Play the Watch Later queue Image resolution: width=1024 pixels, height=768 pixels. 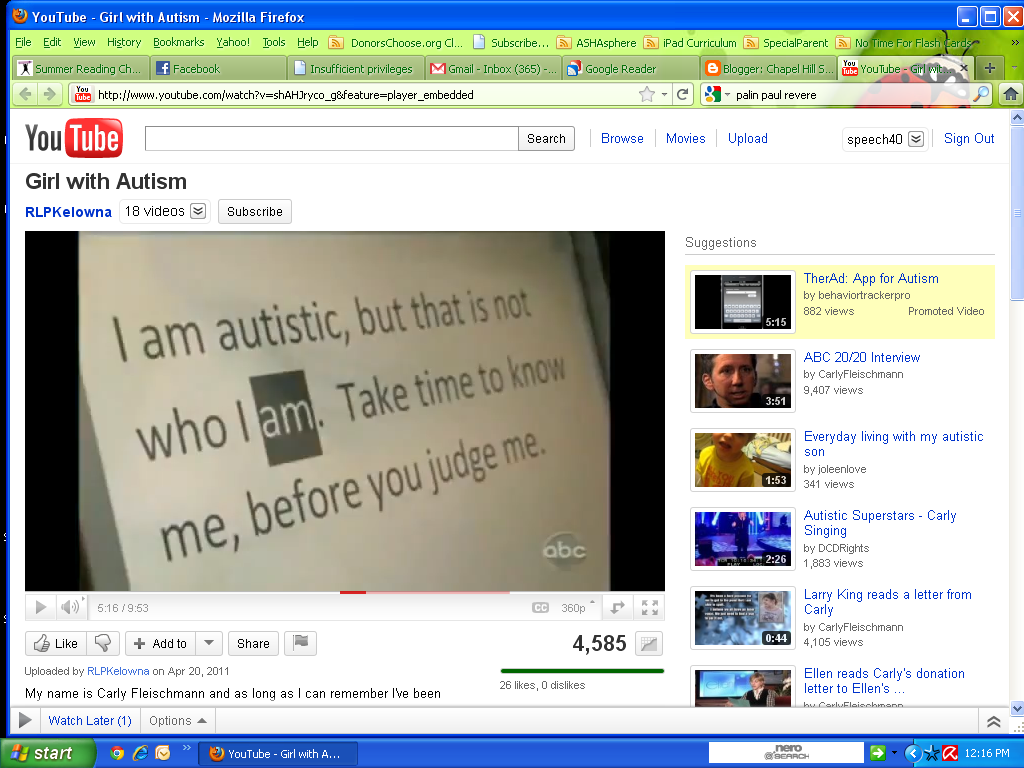click(25, 720)
